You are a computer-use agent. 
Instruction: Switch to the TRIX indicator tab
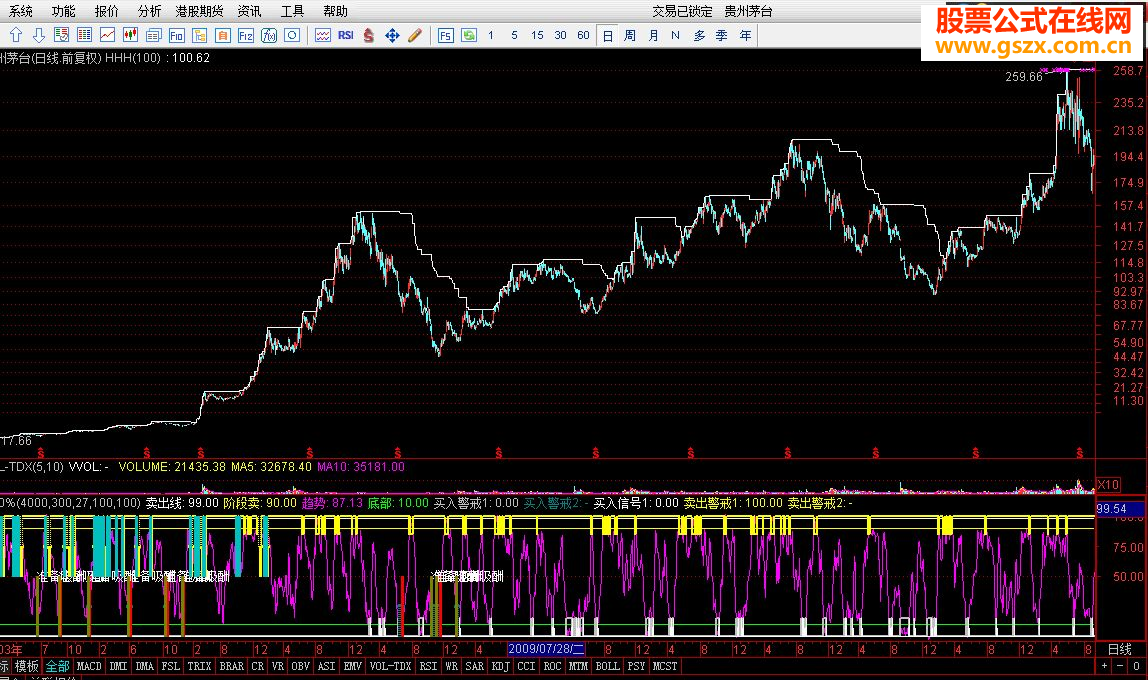point(199,666)
